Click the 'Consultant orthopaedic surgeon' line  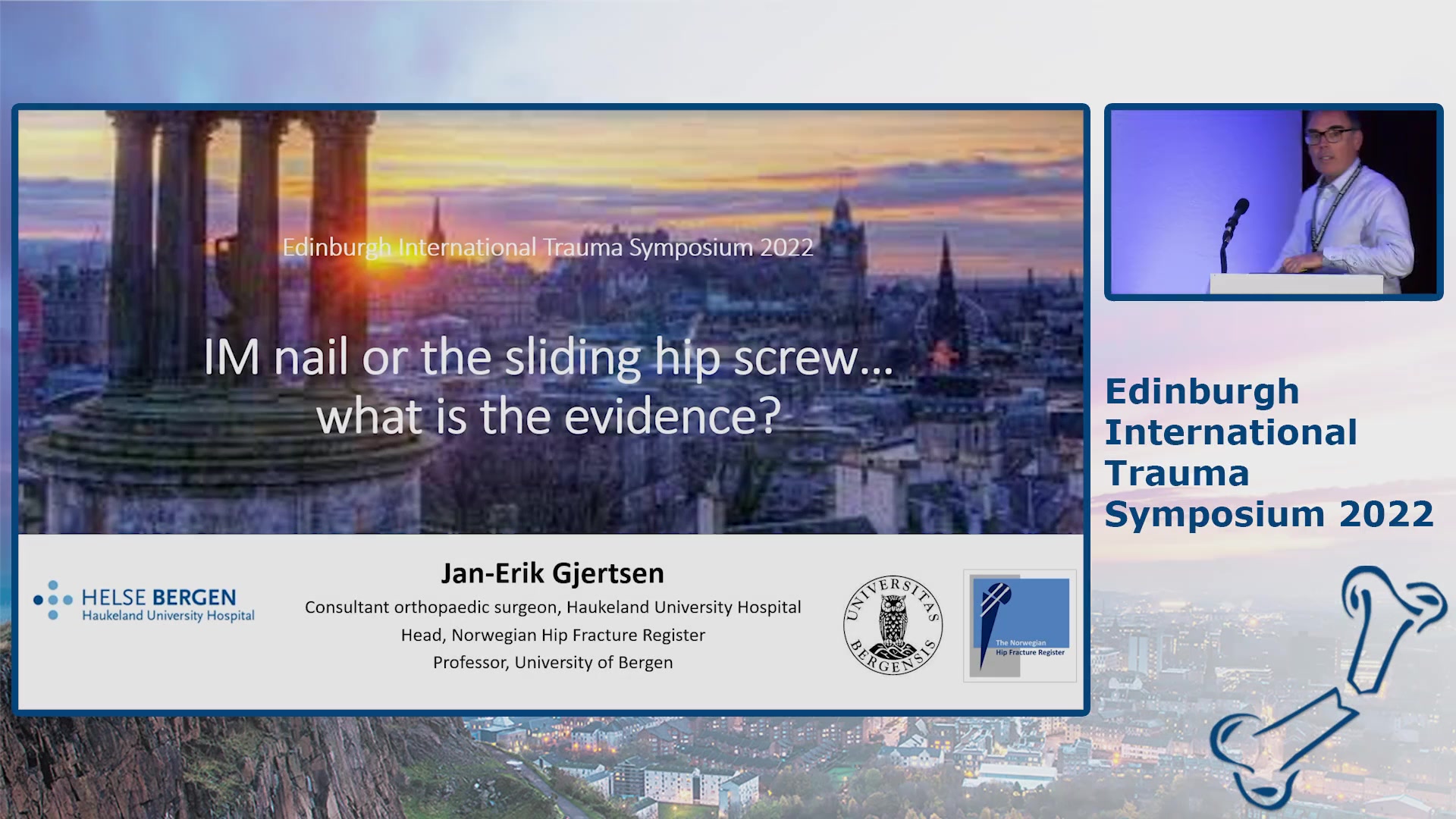pyautogui.click(x=553, y=607)
